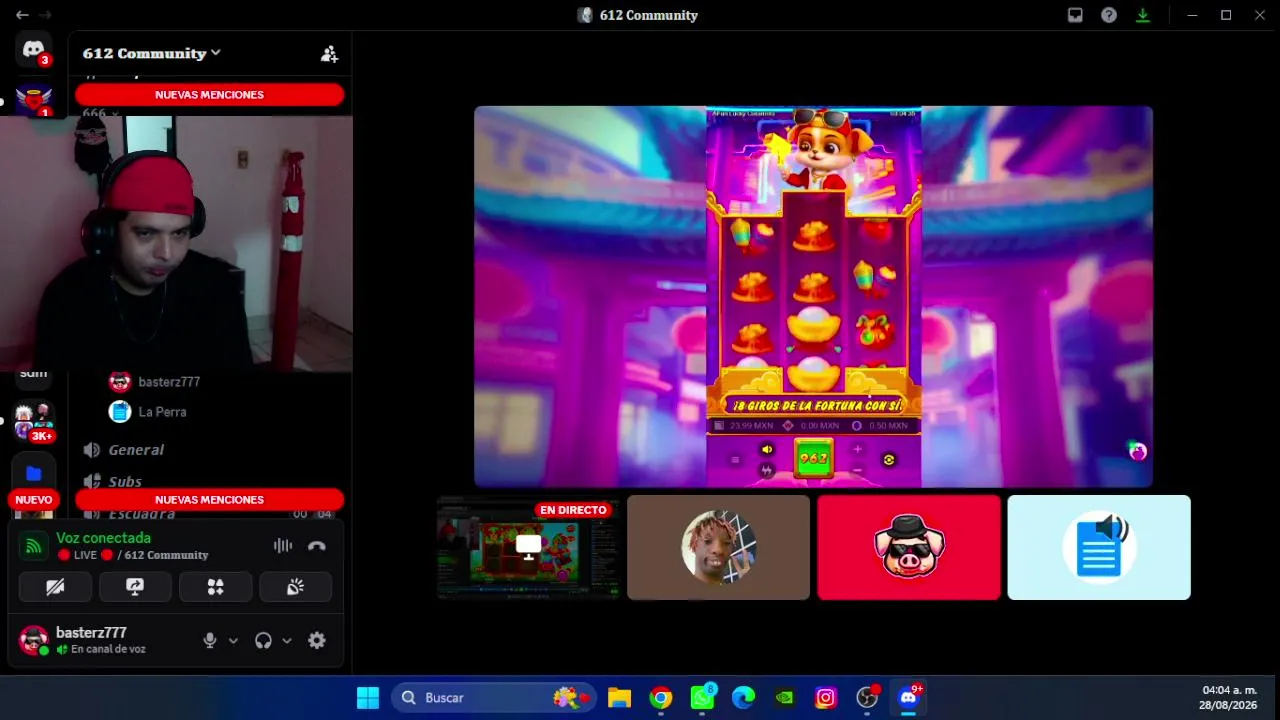
Task: Focus the light blue document avatar tile
Action: tap(1099, 548)
